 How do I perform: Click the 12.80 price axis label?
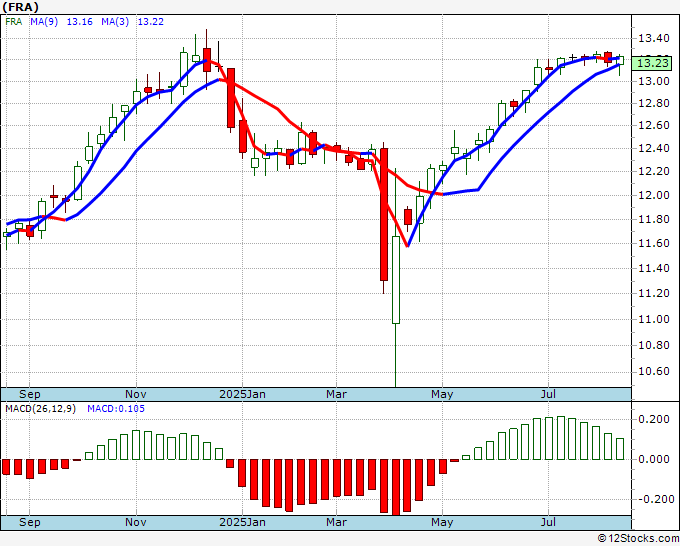pyautogui.click(x=653, y=103)
